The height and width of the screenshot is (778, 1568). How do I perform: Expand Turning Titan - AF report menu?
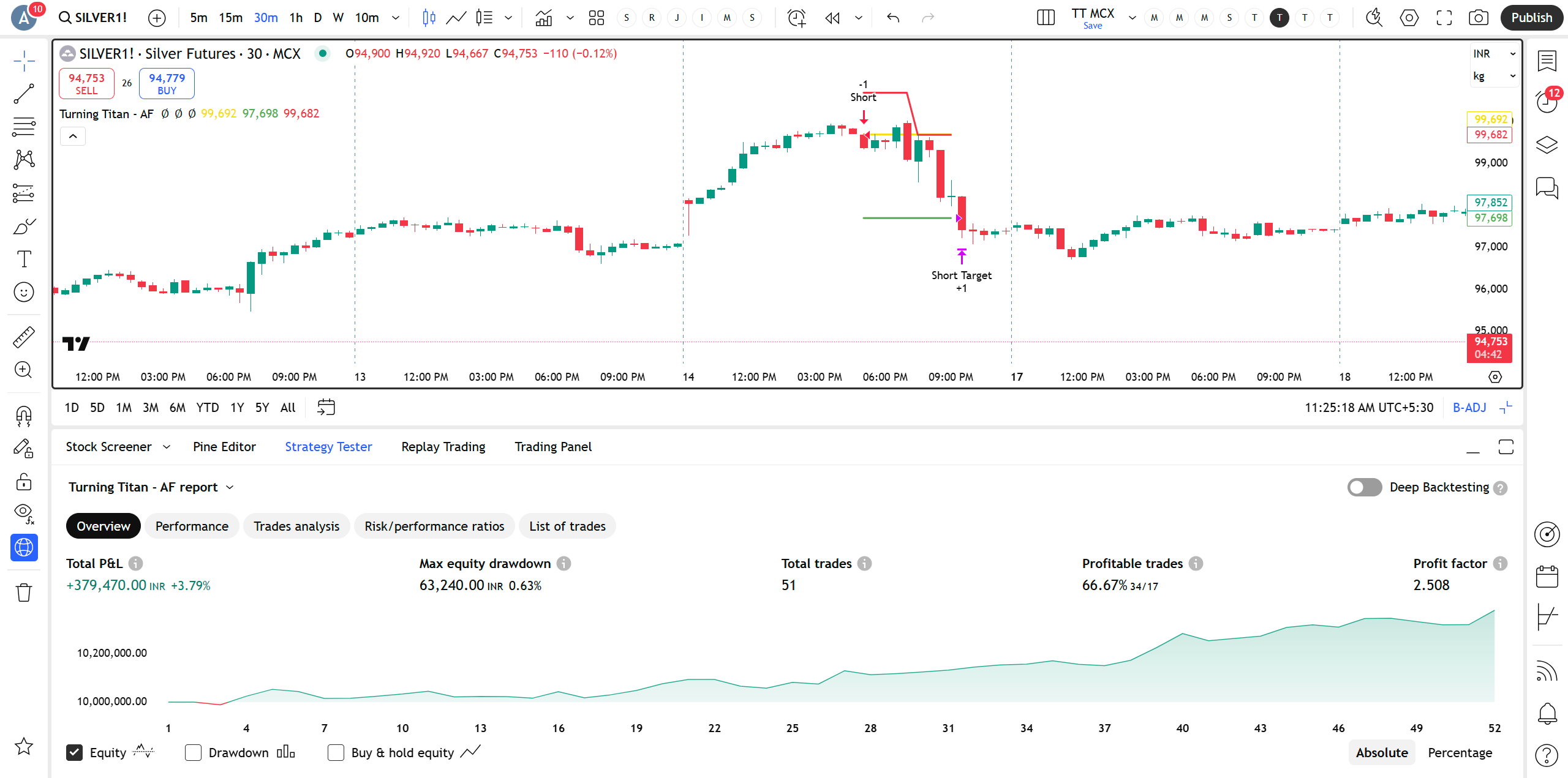point(151,487)
